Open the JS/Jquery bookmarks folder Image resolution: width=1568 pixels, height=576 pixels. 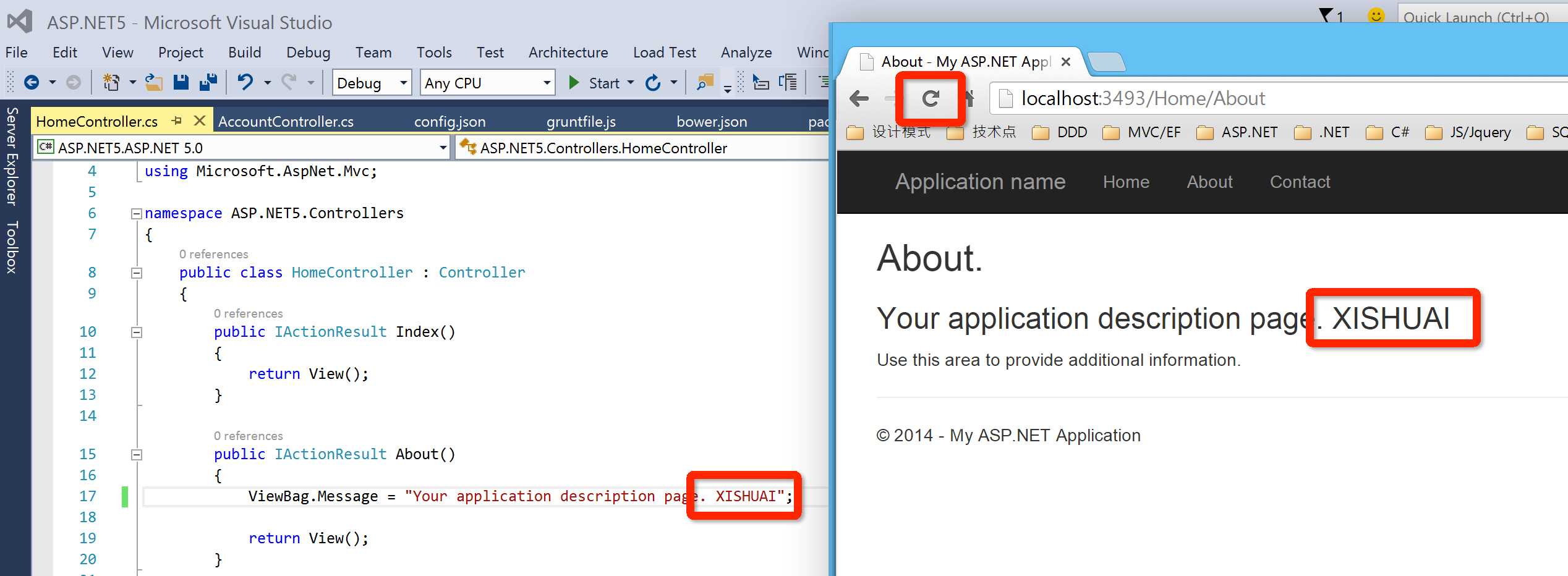pyautogui.click(x=1468, y=132)
